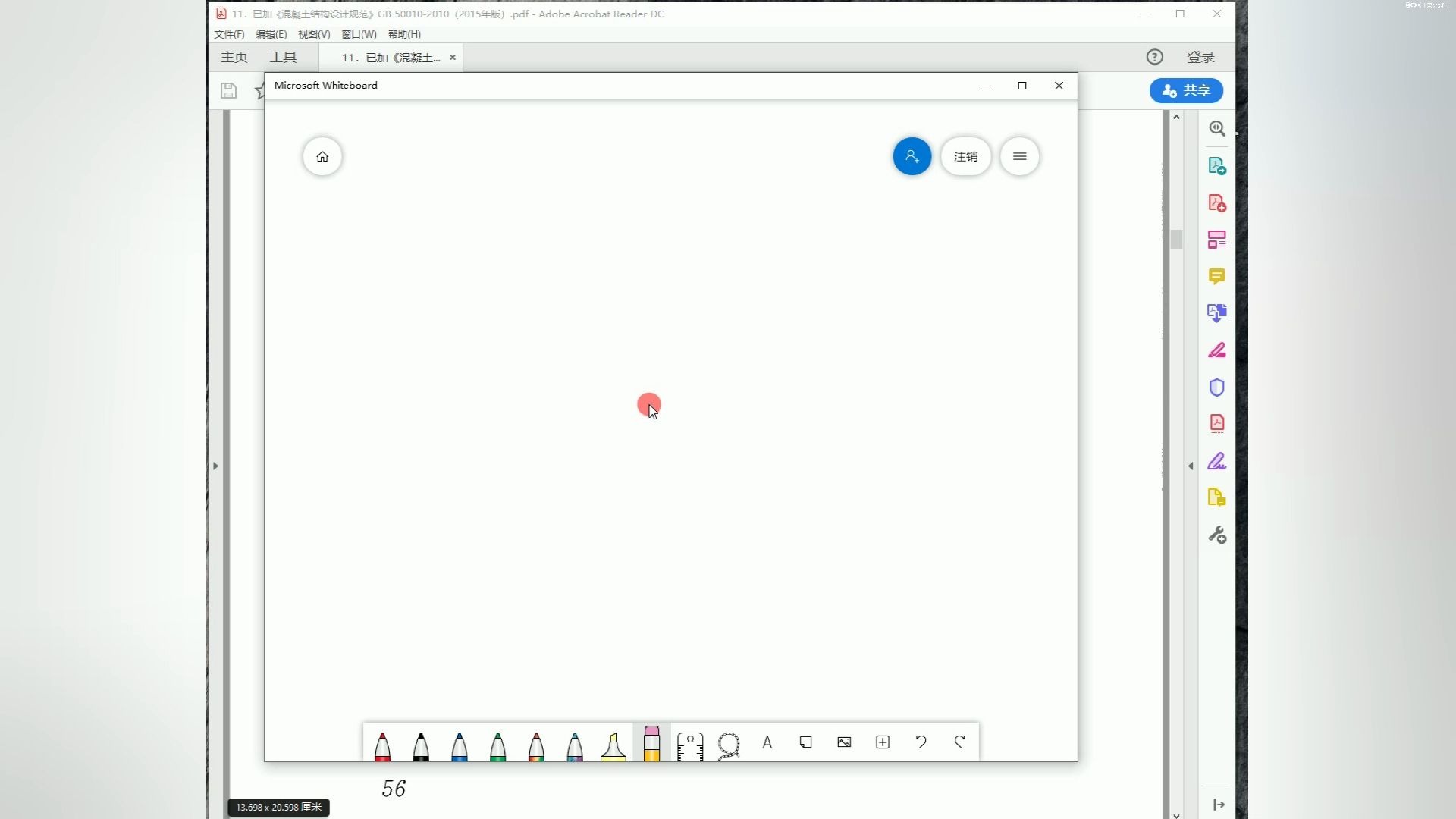
Task: Click the 共享 share button
Action: pyautogui.click(x=1186, y=90)
